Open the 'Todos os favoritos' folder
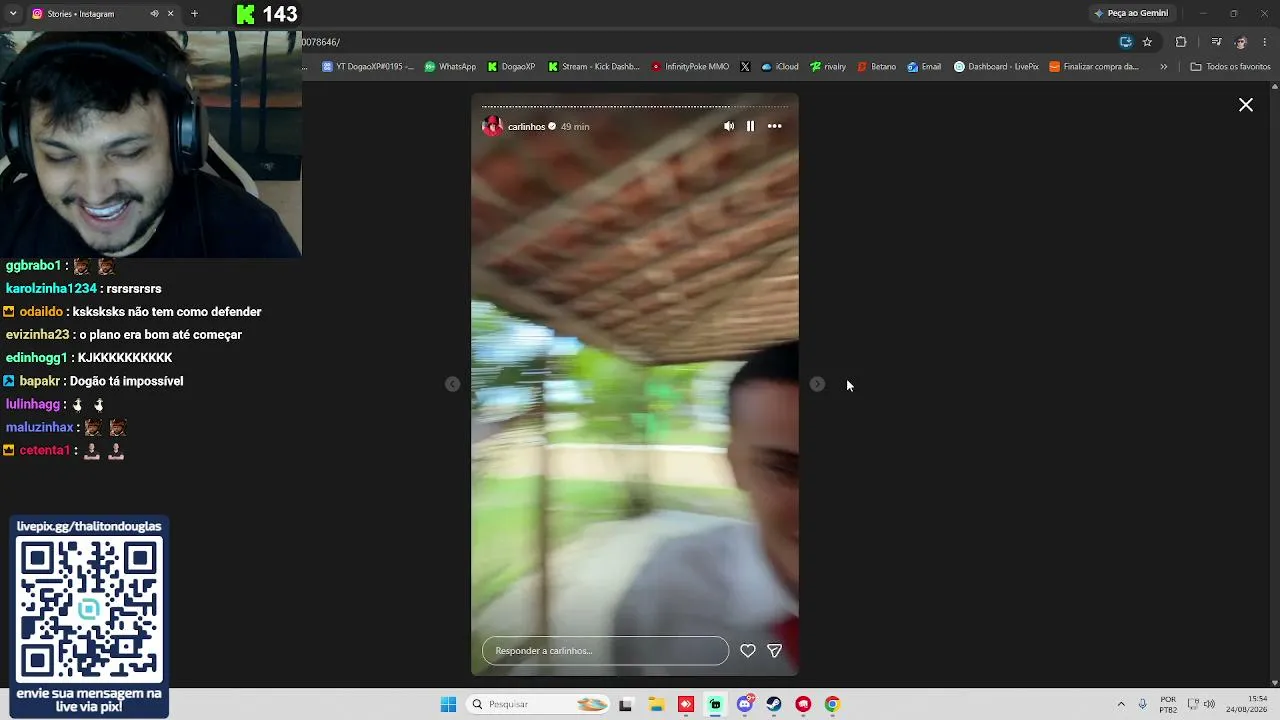This screenshot has width=1280, height=720. pyautogui.click(x=1230, y=67)
